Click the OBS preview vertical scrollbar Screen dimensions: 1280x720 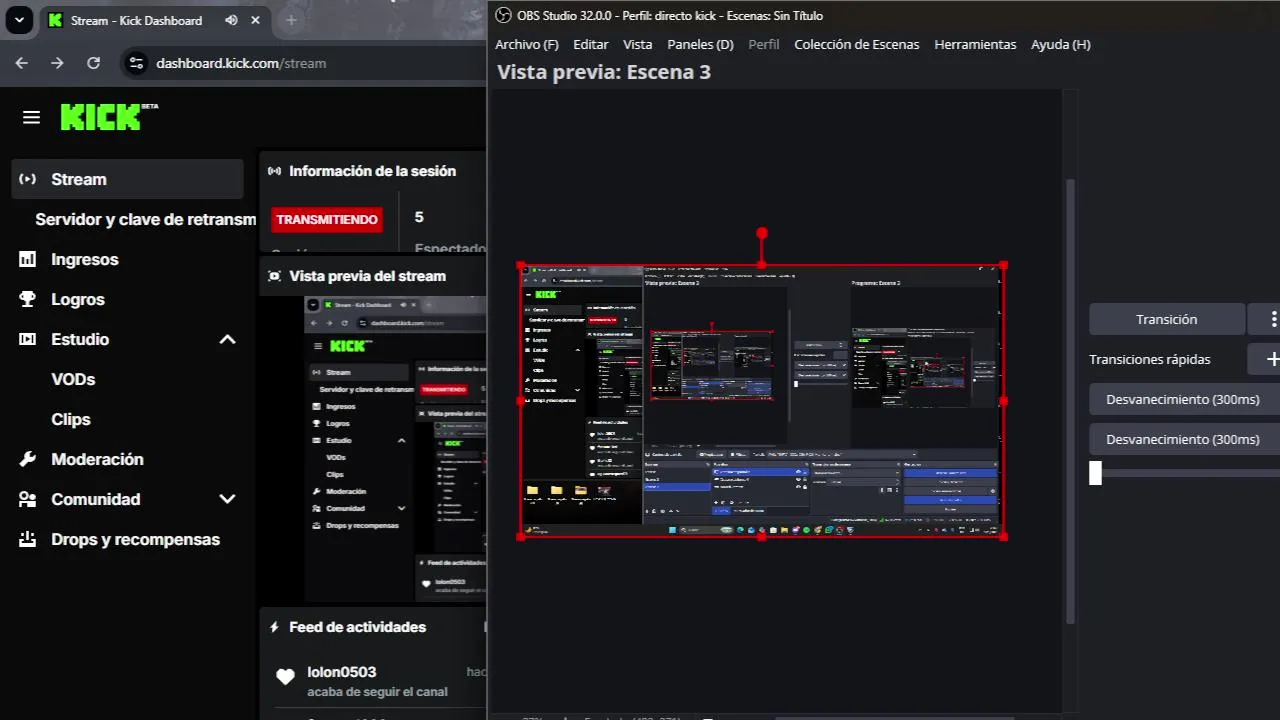[x=1071, y=400]
